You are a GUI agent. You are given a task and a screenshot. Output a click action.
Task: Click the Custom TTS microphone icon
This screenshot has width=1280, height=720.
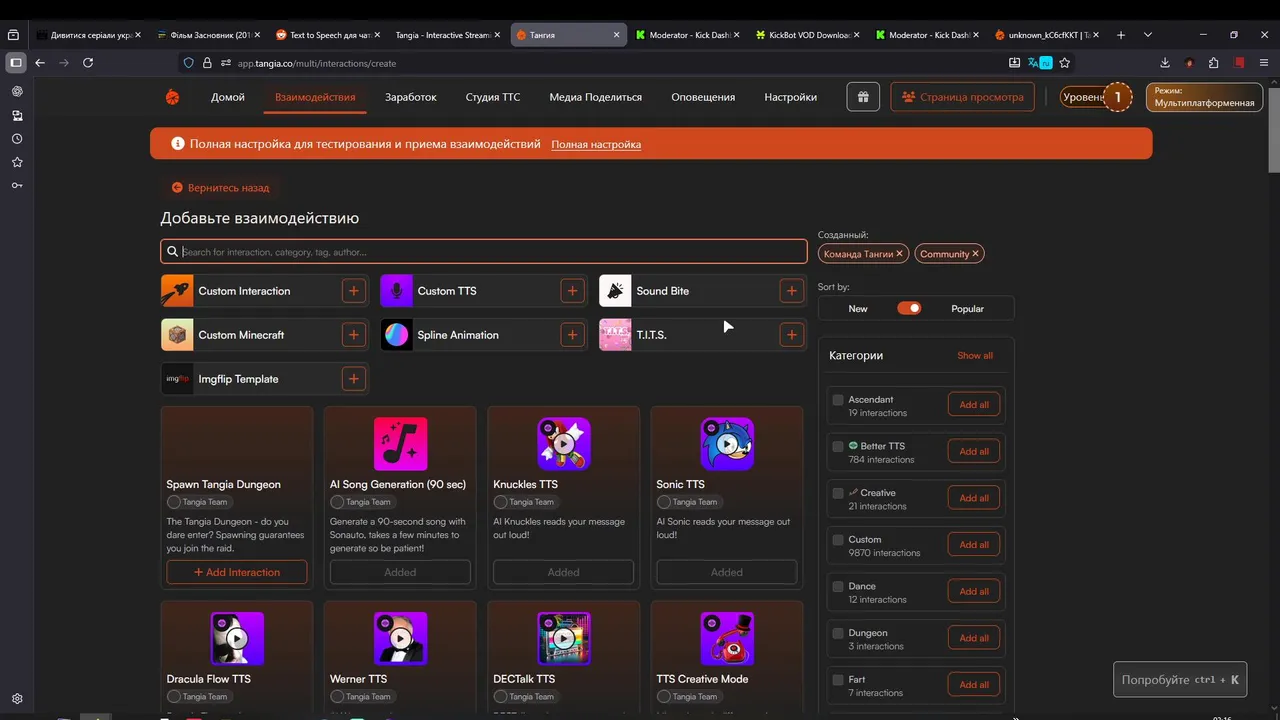click(x=396, y=291)
